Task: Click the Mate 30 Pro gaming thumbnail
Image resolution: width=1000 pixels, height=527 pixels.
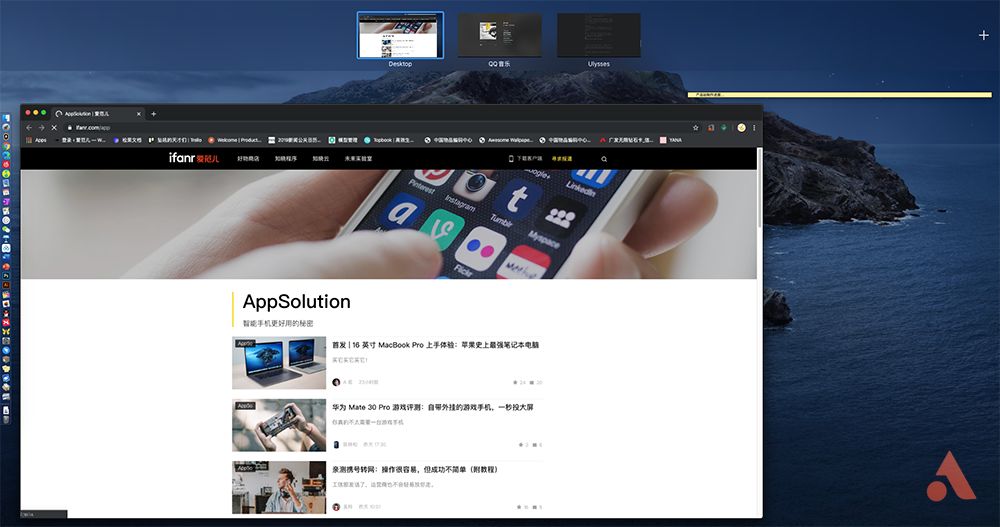Action: click(279, 426)
